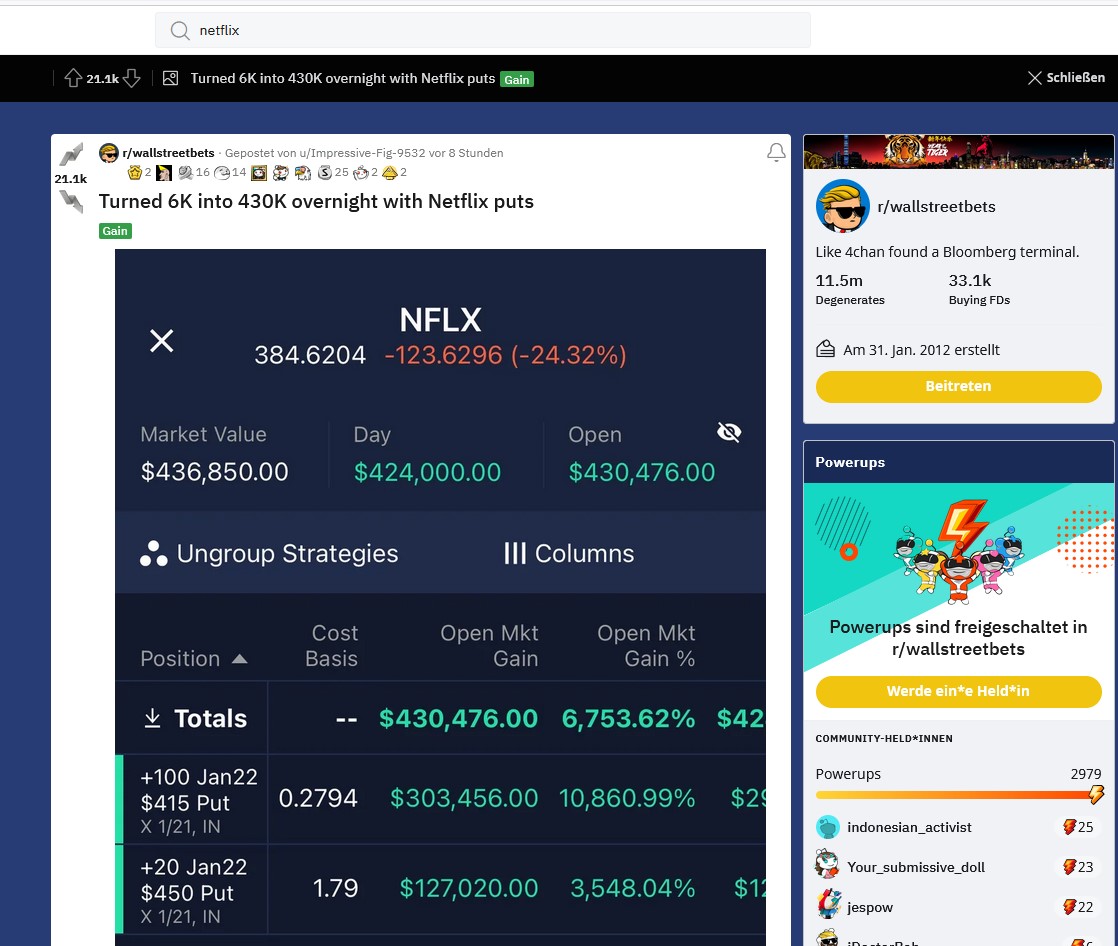Downvote the post in the black header bar
The image size is (1118, 946).
tap(132, 78)
